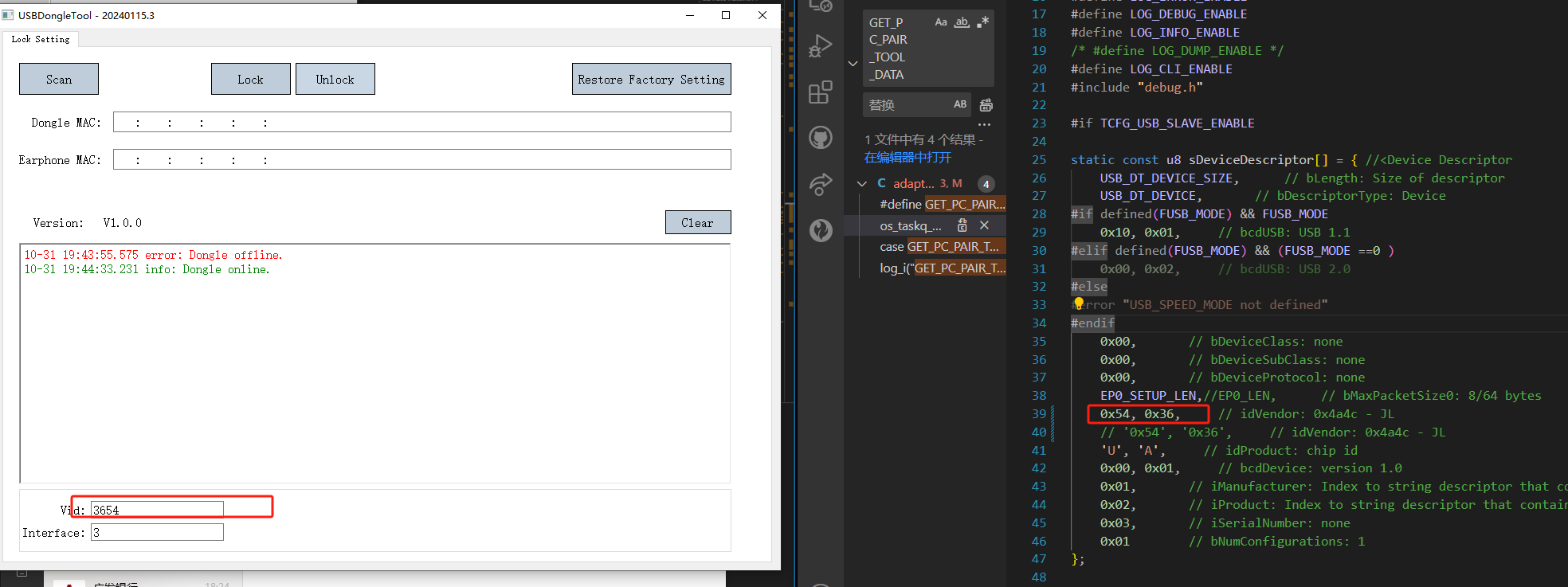1568x587 pixels.
Task: Open the Live Share view in VS Code
Action: tap(820, 184)
